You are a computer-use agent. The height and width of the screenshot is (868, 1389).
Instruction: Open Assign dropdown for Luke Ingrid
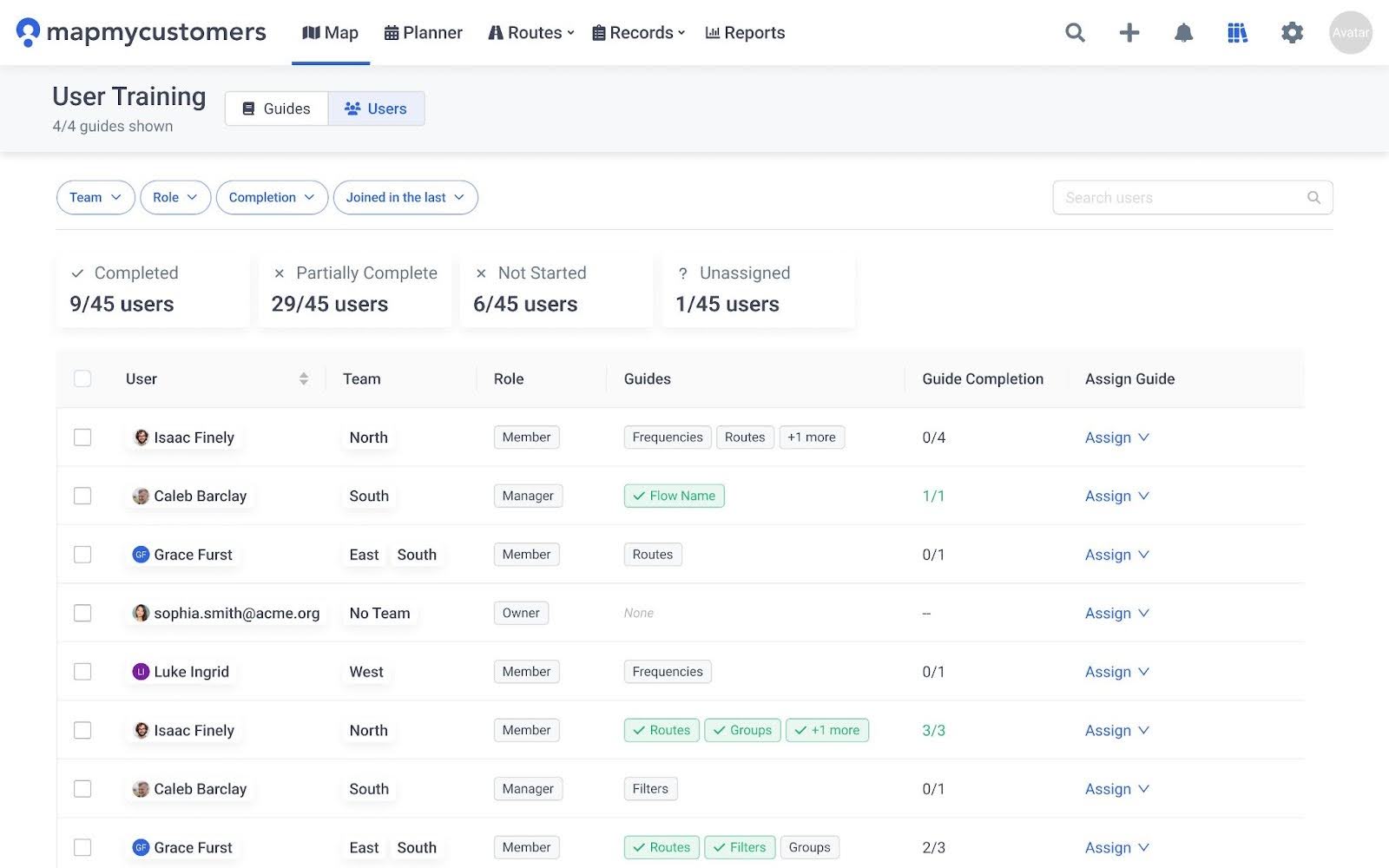point(1117,672)
